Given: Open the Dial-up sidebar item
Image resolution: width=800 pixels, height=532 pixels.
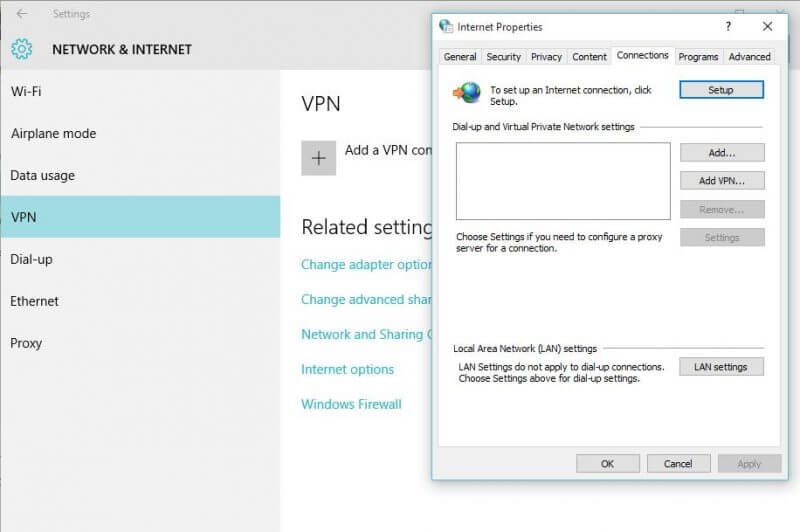Looking at the screenshot, I should click(x=140, y=259).
